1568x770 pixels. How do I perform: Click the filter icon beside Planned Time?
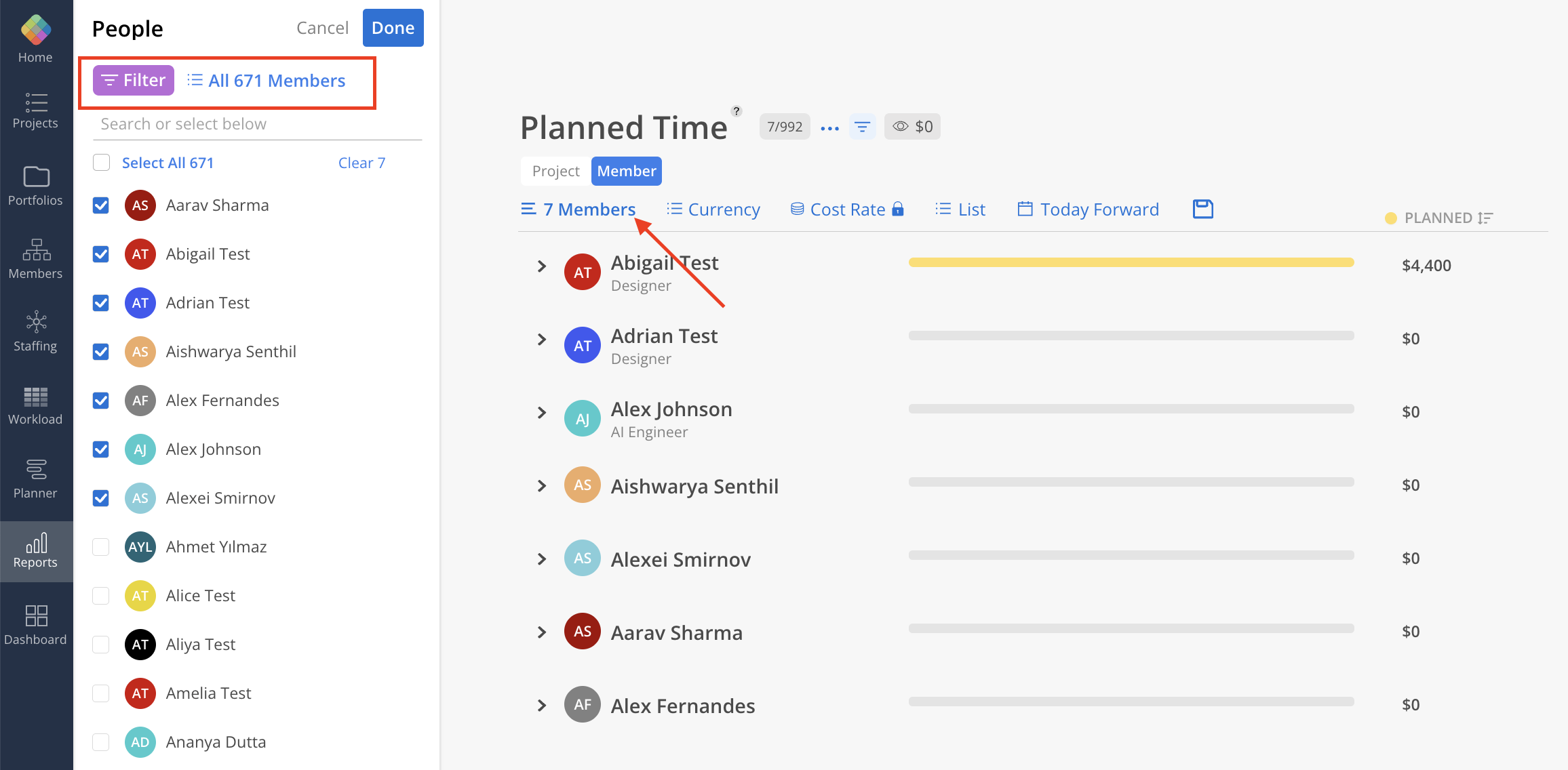pyautogui.click(x=862, y=127)
